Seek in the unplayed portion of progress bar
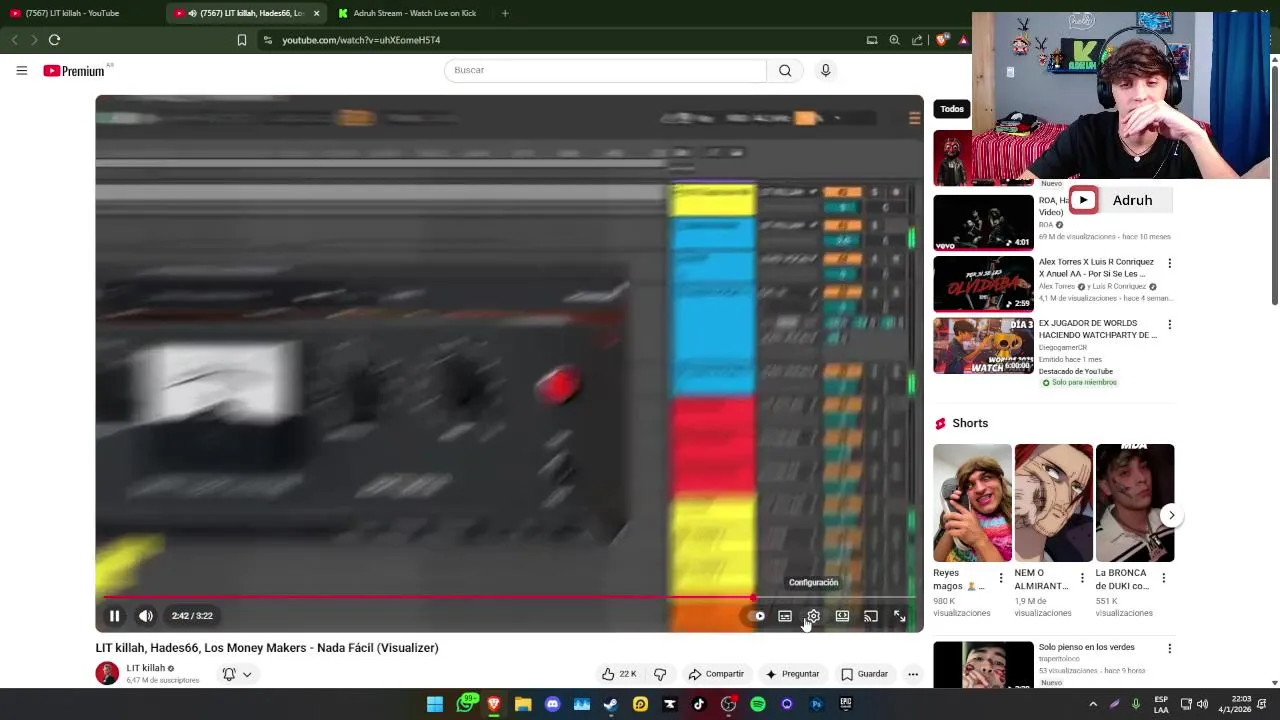 coord(835,597)
